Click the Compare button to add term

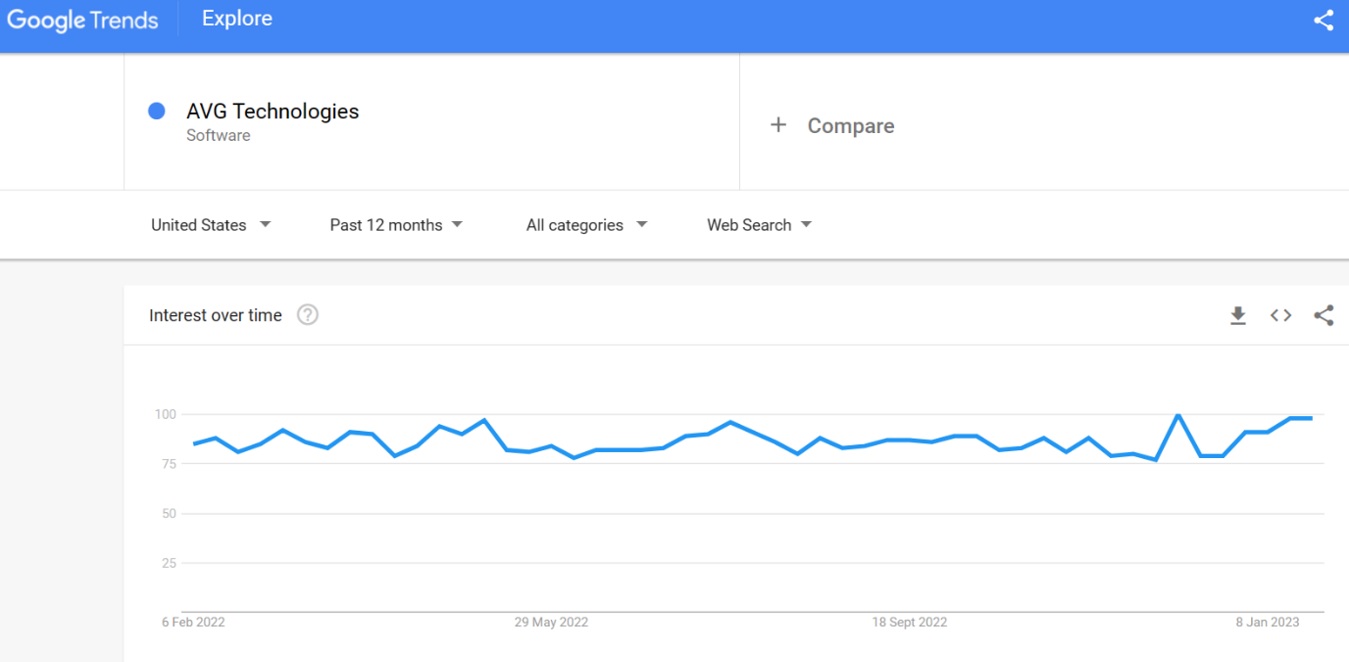click(x=850, y=126)
